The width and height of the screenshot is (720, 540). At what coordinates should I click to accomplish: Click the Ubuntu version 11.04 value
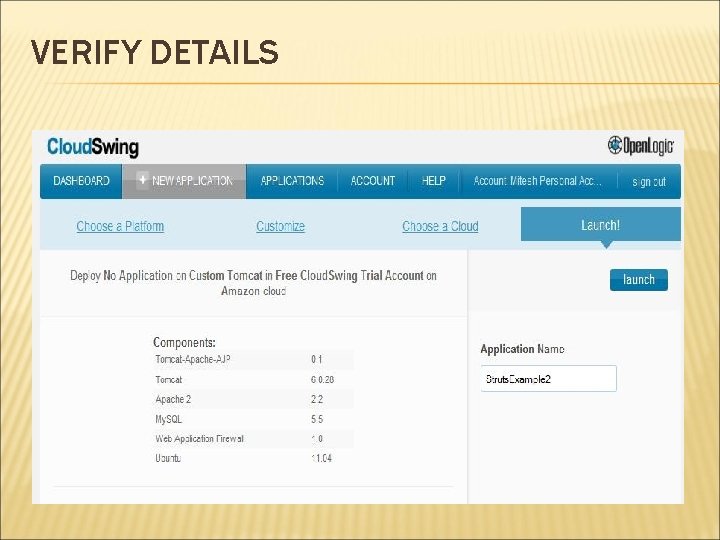point(321,458)
